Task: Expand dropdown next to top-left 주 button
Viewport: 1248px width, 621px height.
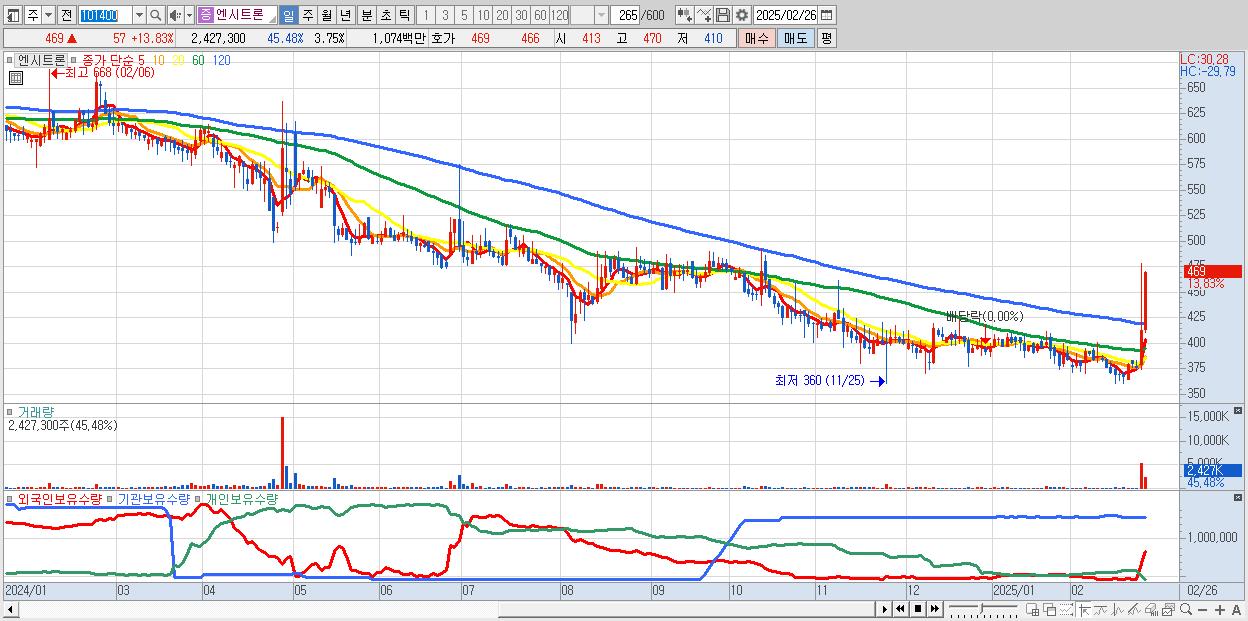Action: click(x=48, y=15)
